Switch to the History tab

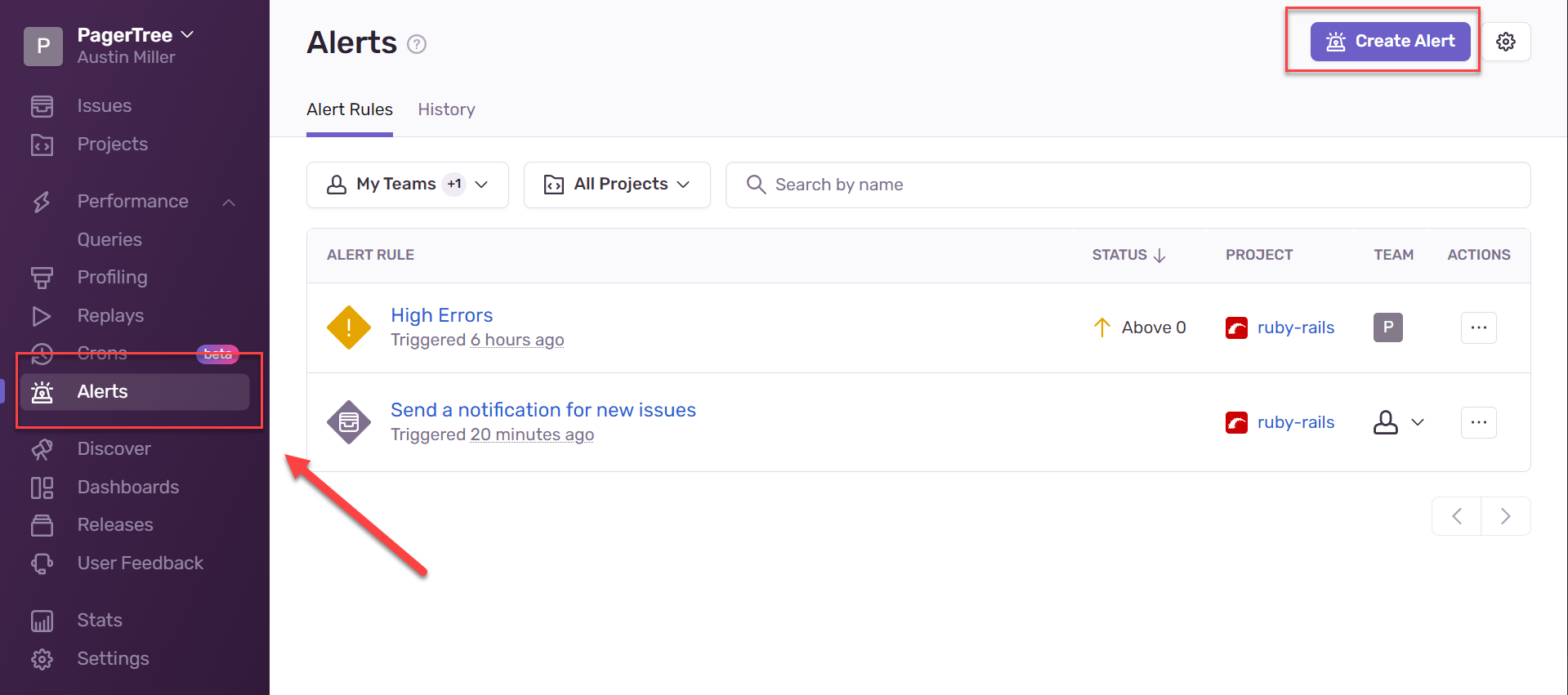click(446, 109)
